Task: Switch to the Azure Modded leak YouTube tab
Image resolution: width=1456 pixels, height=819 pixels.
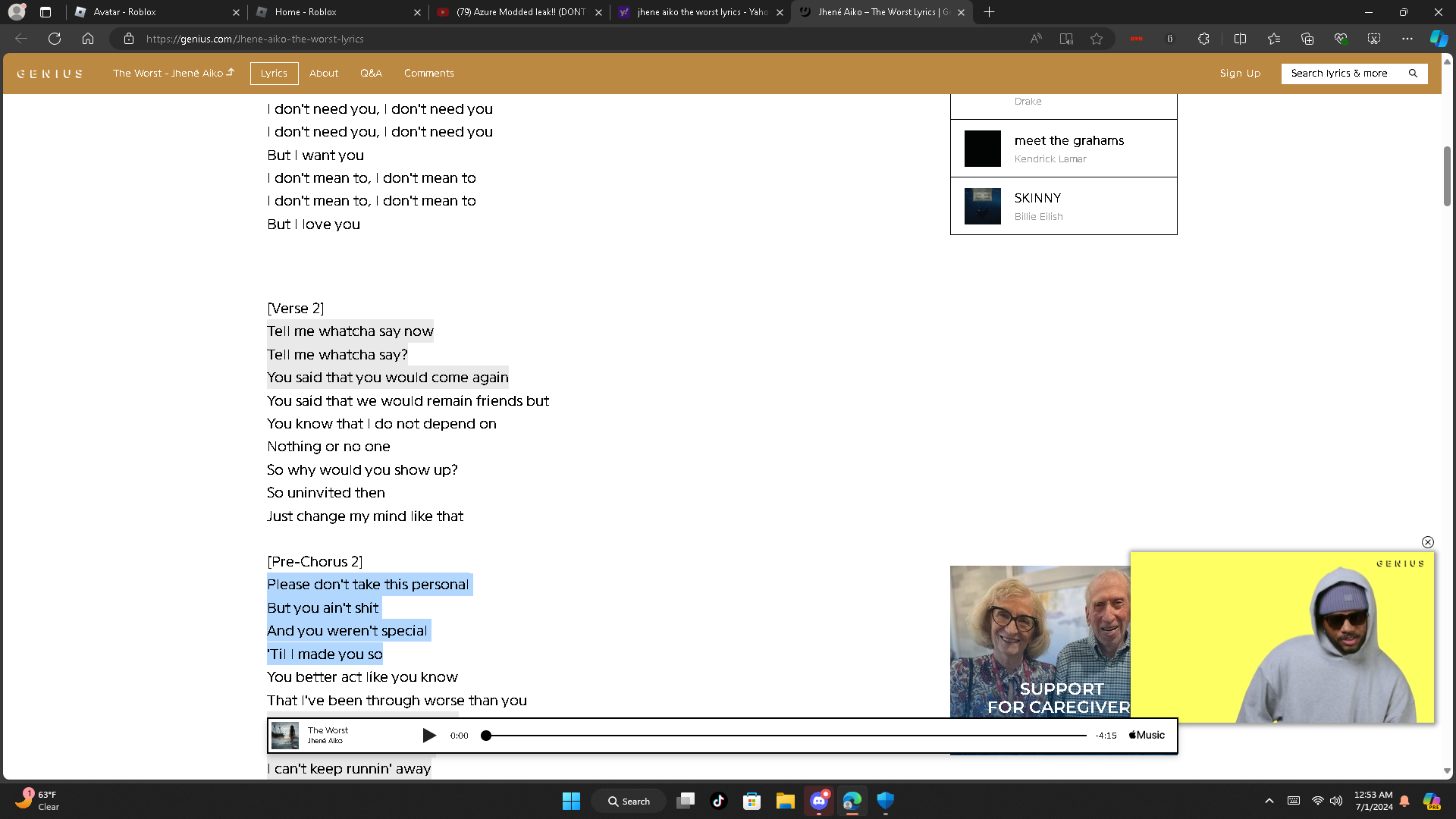Action: click(519, 12)
